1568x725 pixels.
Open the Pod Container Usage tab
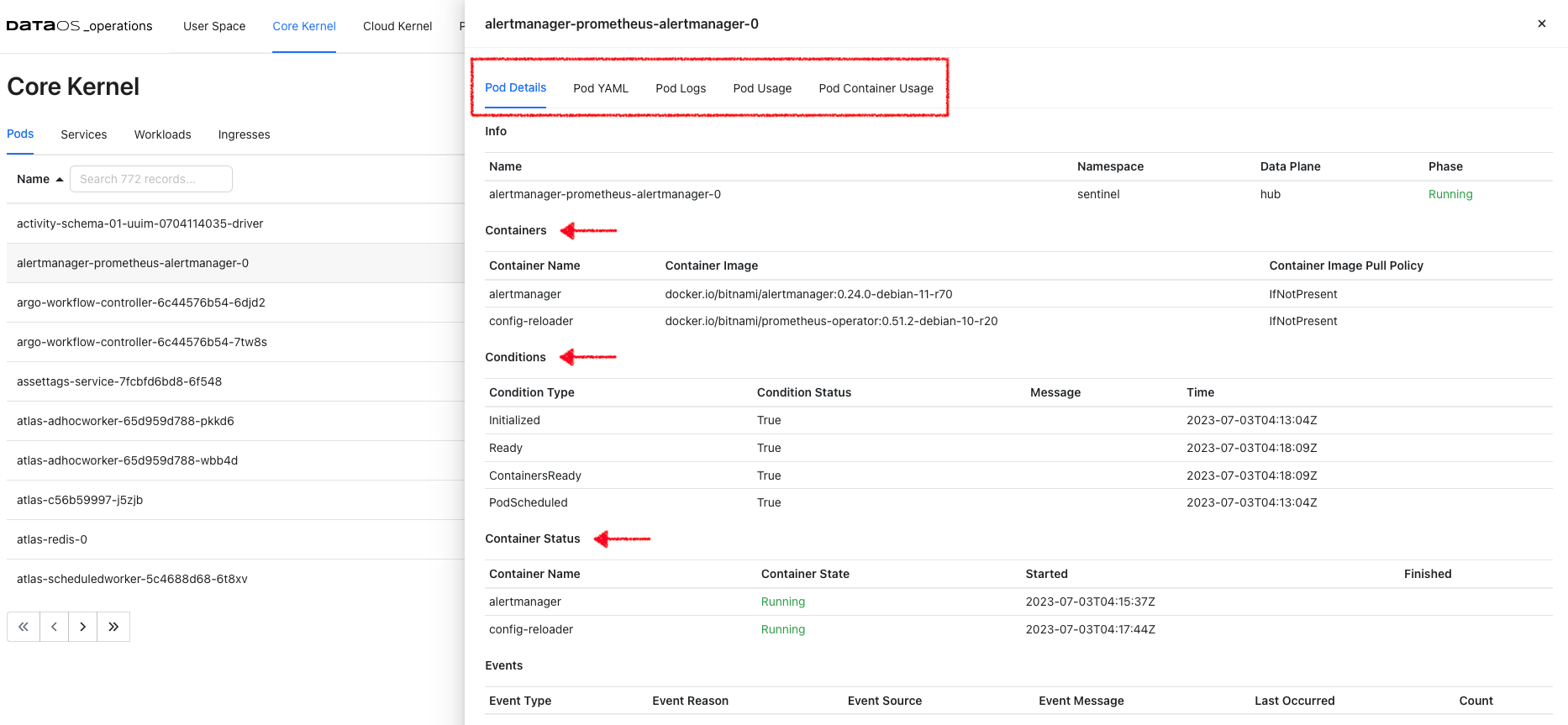click(x=876, y=88)
